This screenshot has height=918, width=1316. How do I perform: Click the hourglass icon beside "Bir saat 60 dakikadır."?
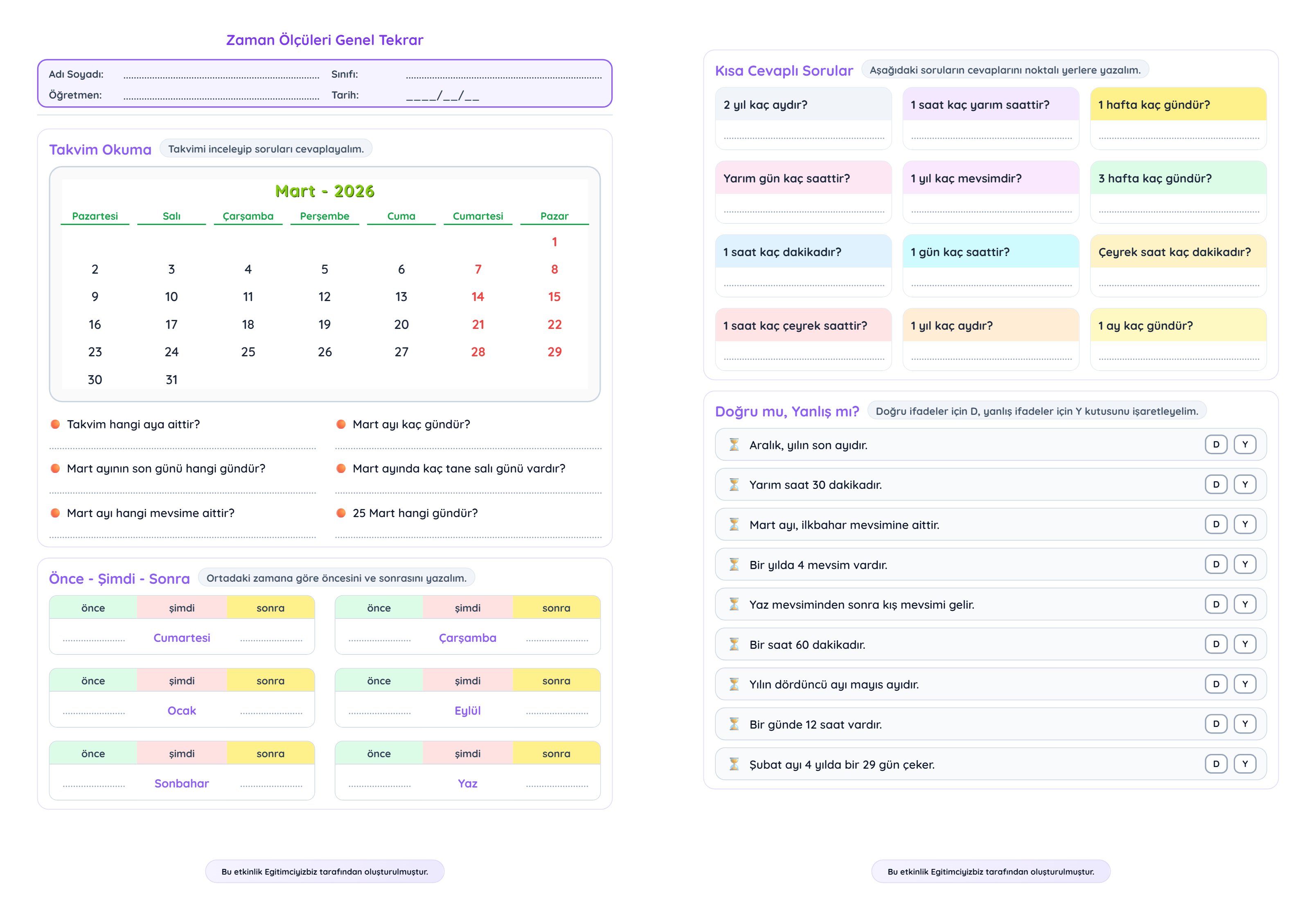tap(734, 645)
